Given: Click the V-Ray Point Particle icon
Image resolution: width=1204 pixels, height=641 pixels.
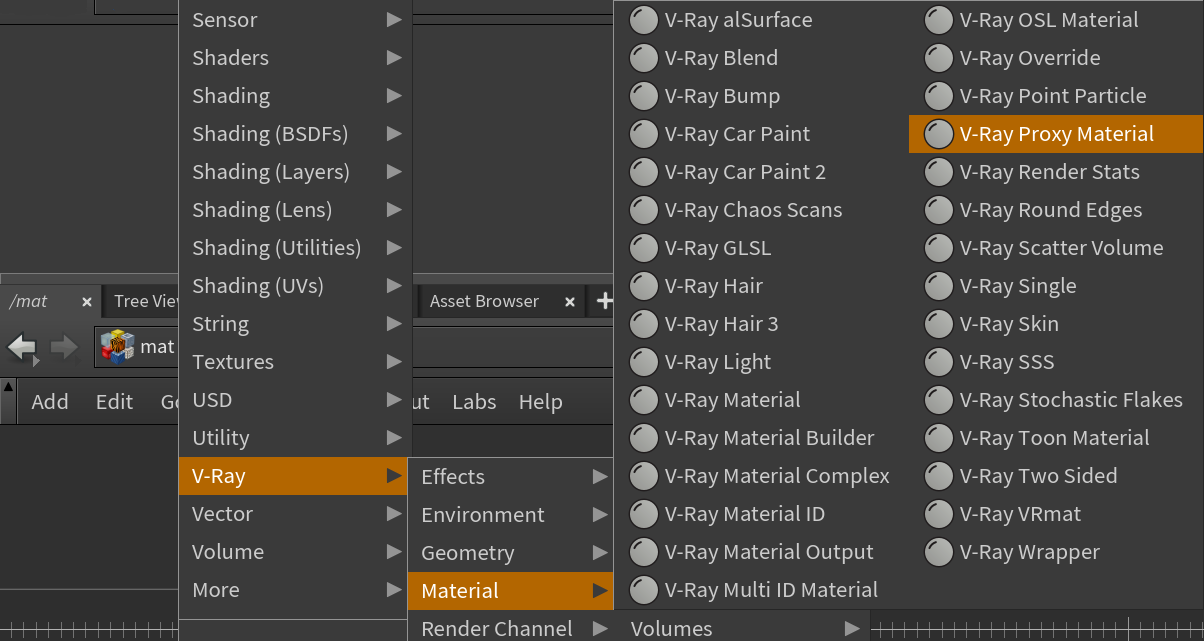Looking at the screenshot, I should pyautogui.click(x=939, y=96).
